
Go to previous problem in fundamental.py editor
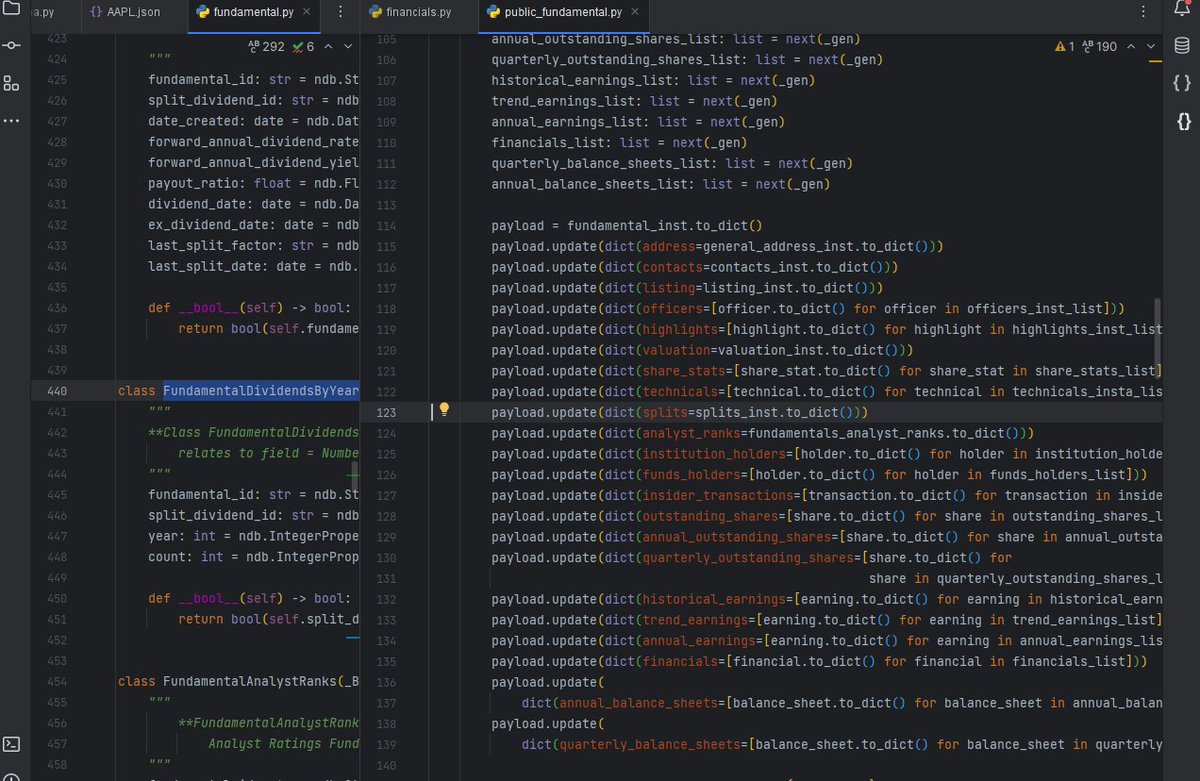[x=329, y=47]
